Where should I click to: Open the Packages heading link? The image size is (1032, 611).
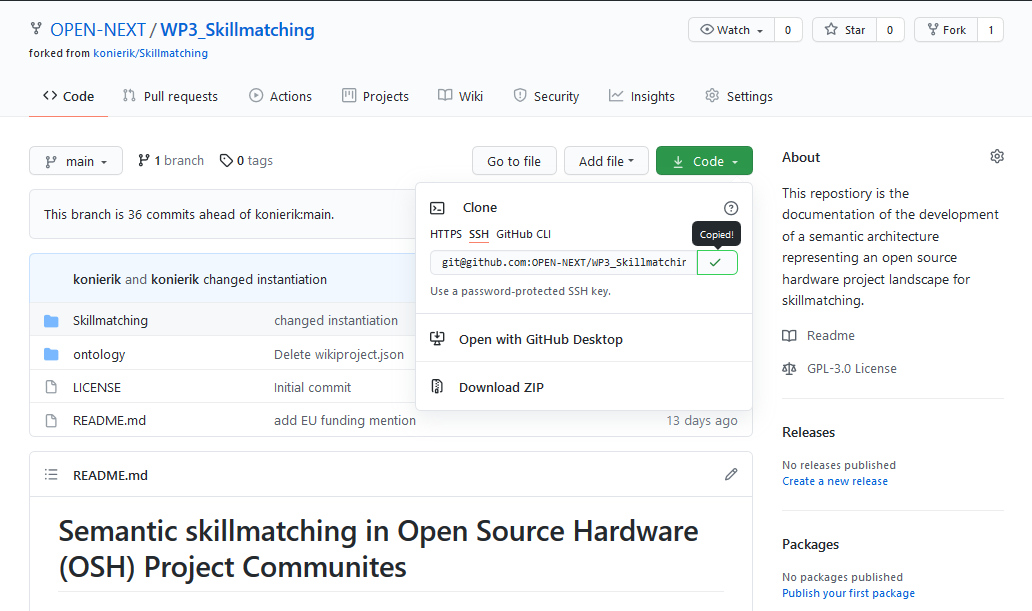coord(810,545)
